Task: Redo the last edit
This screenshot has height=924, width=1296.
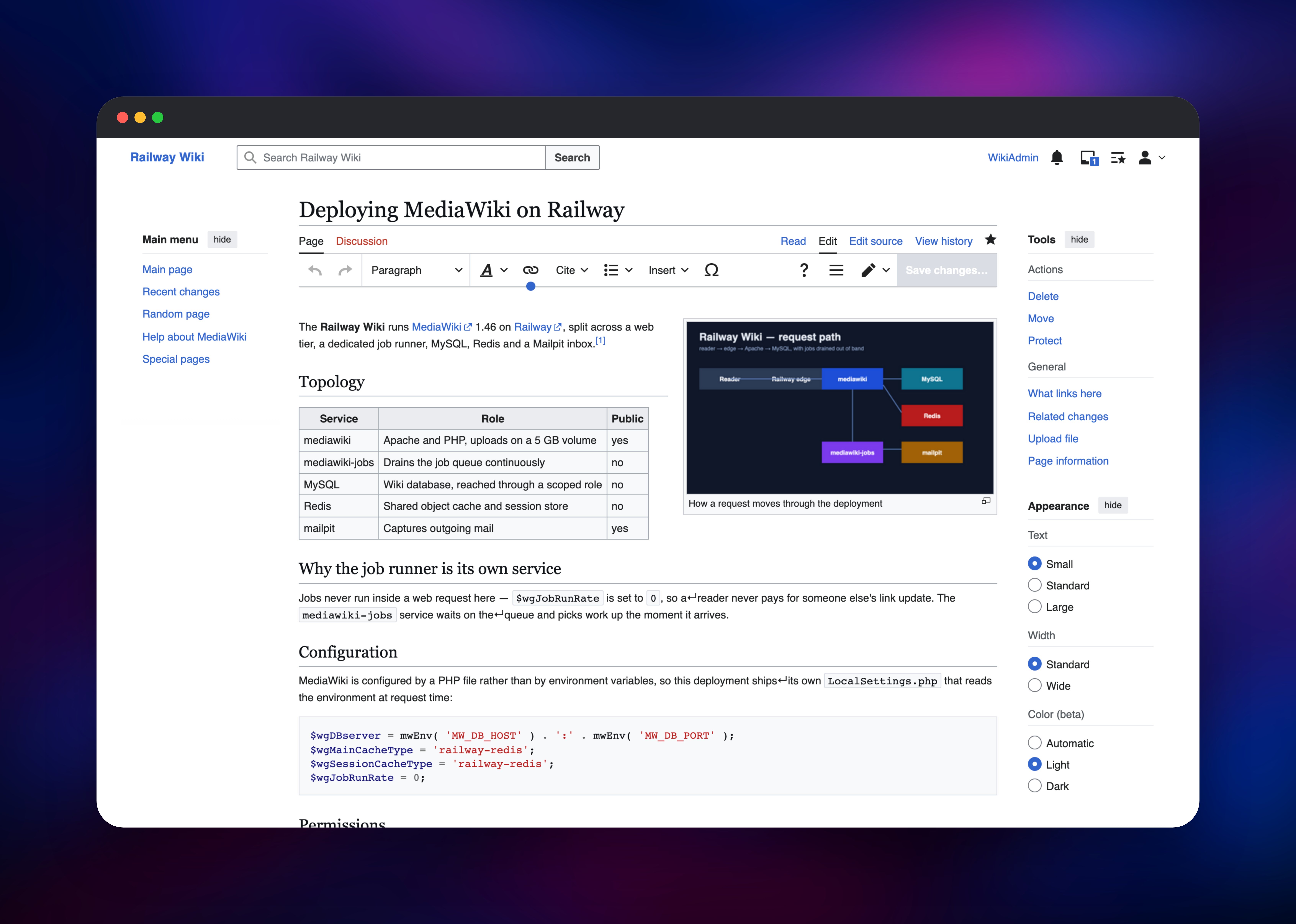Action: coord(345,270)
